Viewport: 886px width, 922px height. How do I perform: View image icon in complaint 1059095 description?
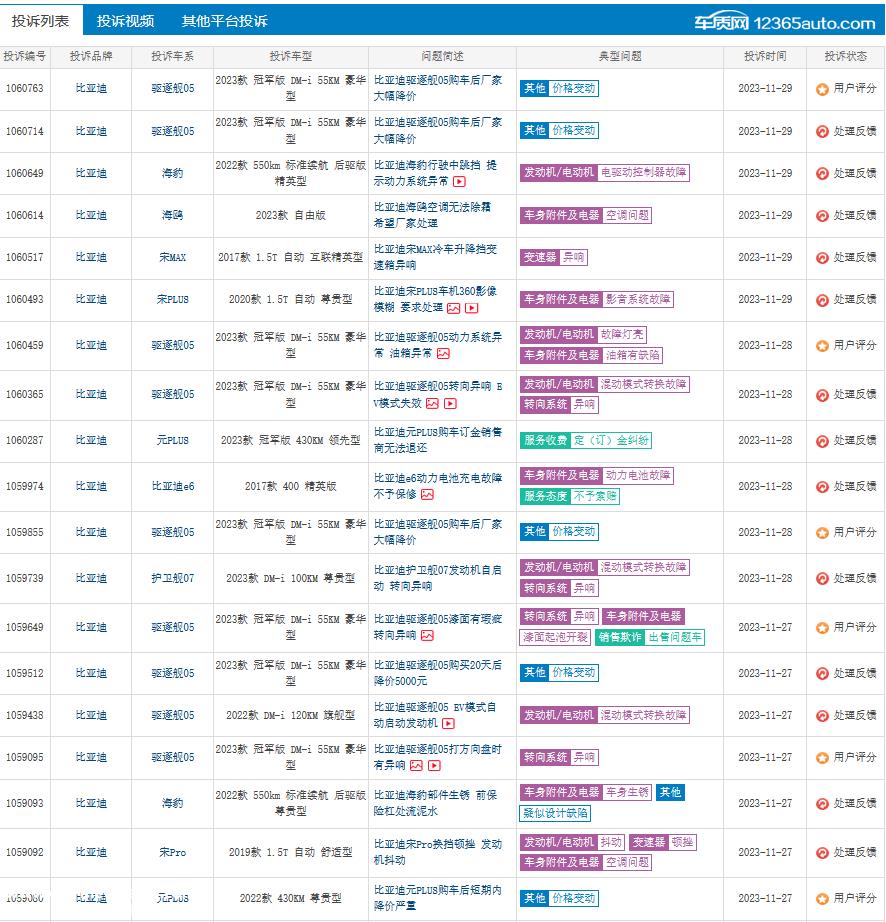click(416, 766)
